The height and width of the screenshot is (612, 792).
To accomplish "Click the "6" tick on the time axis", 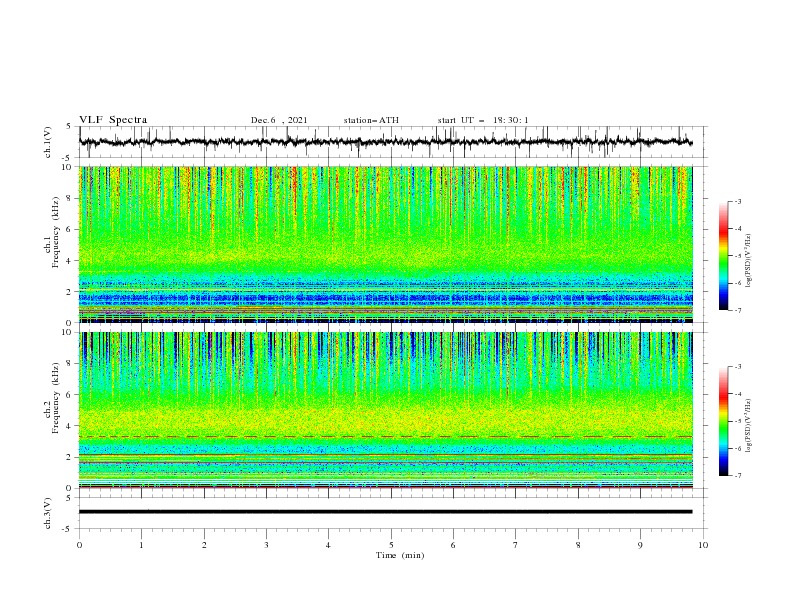I will pyautogui.click(x=453, y=545).
